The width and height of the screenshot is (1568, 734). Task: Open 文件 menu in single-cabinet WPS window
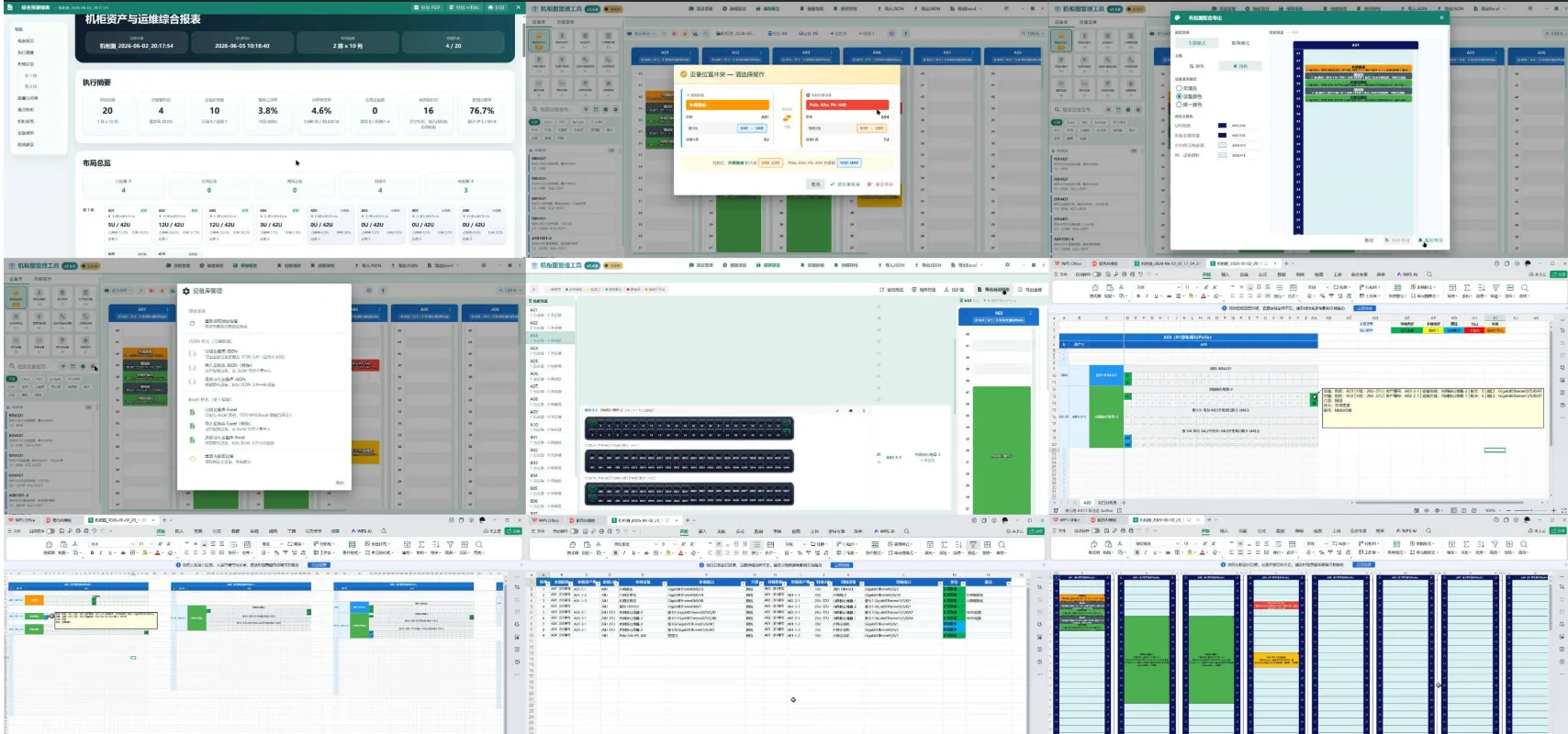click(x=1062, y=274)
